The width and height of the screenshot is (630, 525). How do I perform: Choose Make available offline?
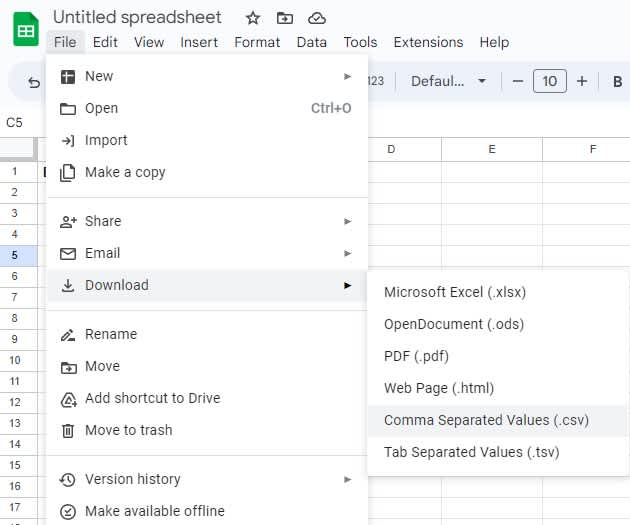207,511
